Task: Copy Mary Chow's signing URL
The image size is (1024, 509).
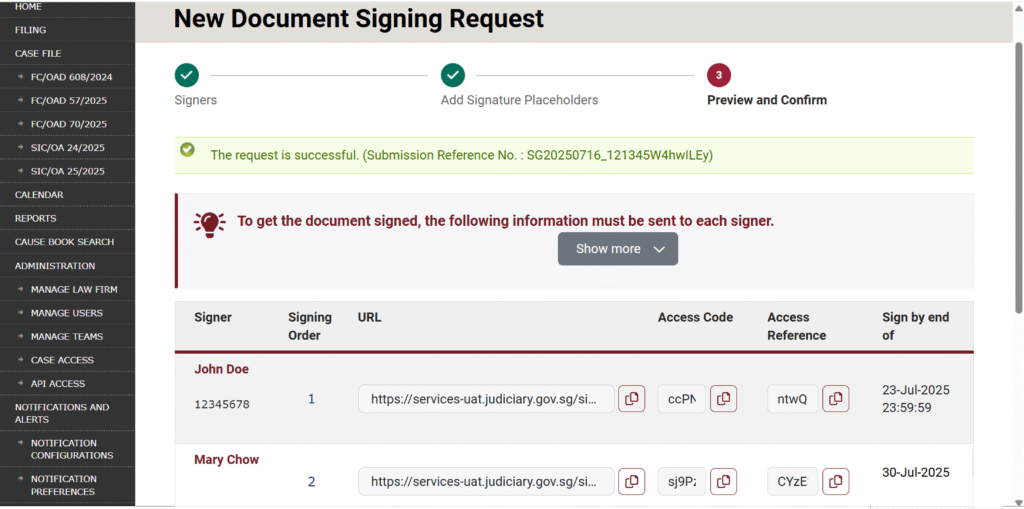Action: [631, 481]
